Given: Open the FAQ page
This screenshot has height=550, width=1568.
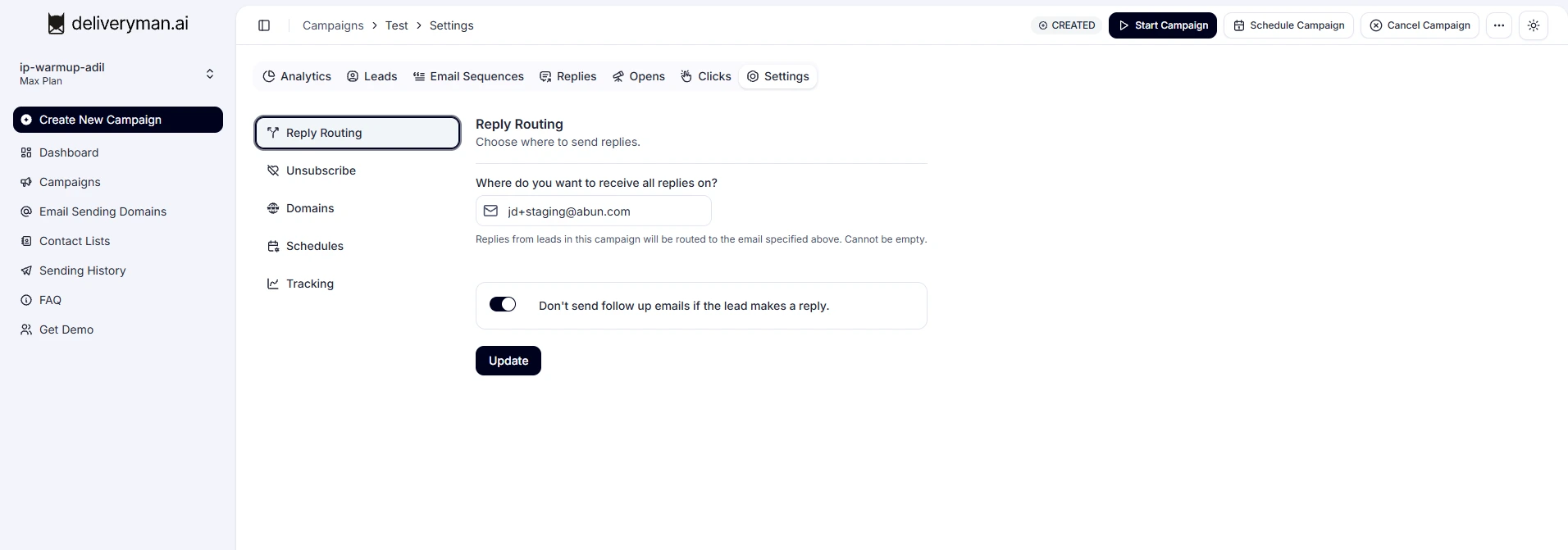Looking at the screenshot, I should (50, 300).
